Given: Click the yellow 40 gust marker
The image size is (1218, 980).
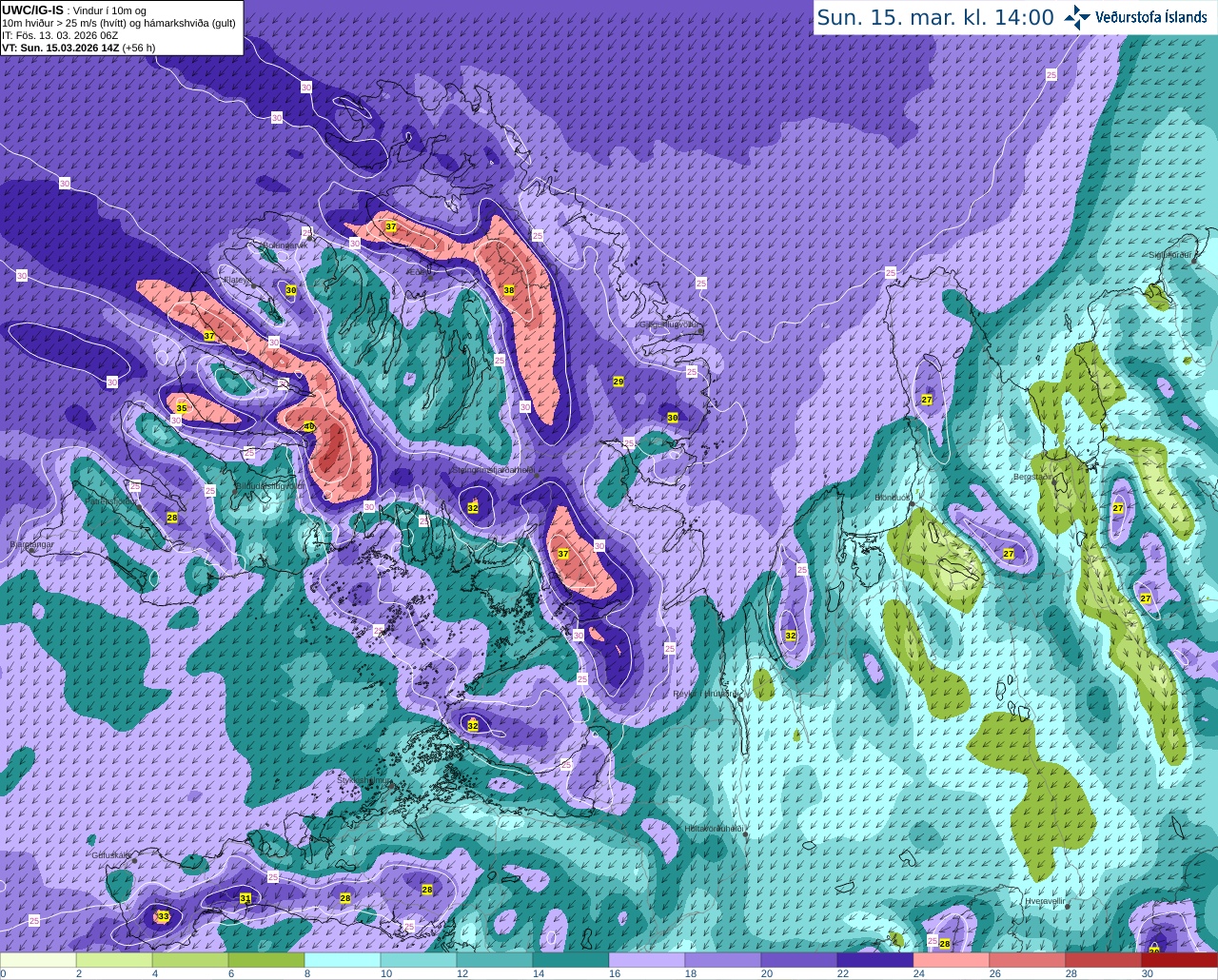Looking at the screenshot, I should coord(309,426).
